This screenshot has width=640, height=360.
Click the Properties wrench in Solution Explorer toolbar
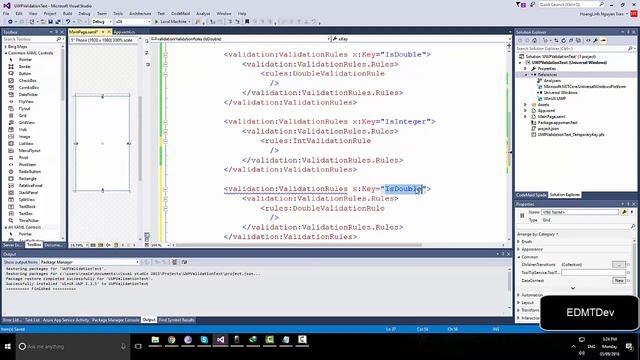tap(596, 40)
